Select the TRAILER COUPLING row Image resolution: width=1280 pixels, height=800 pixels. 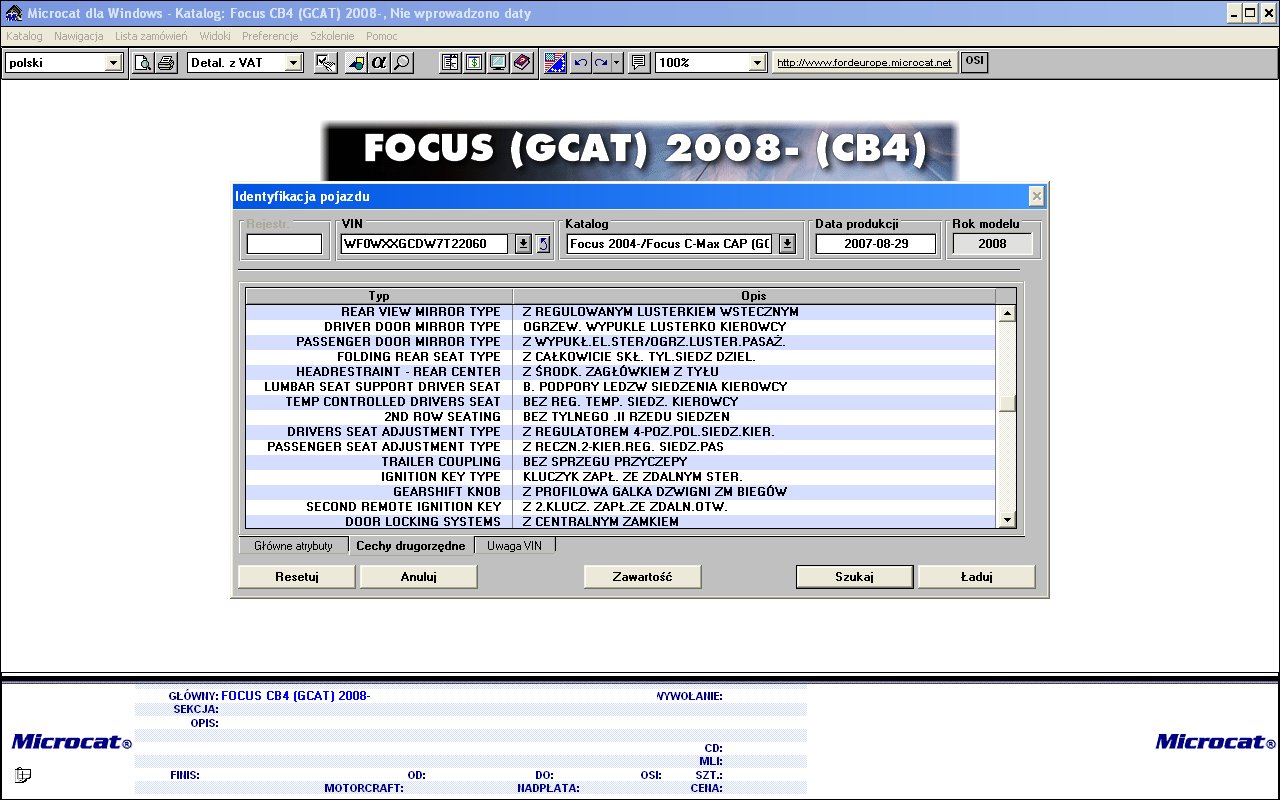point(622,462)
